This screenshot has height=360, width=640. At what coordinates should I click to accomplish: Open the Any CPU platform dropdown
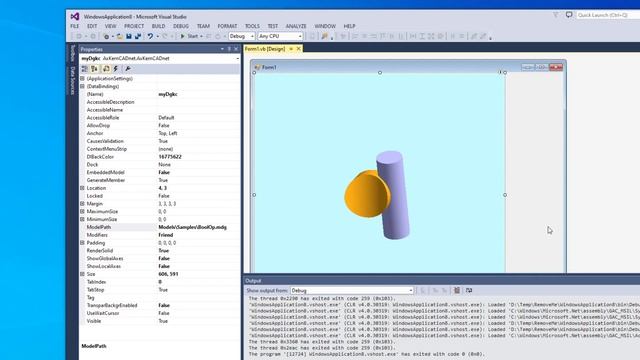[x=280, y=36]
